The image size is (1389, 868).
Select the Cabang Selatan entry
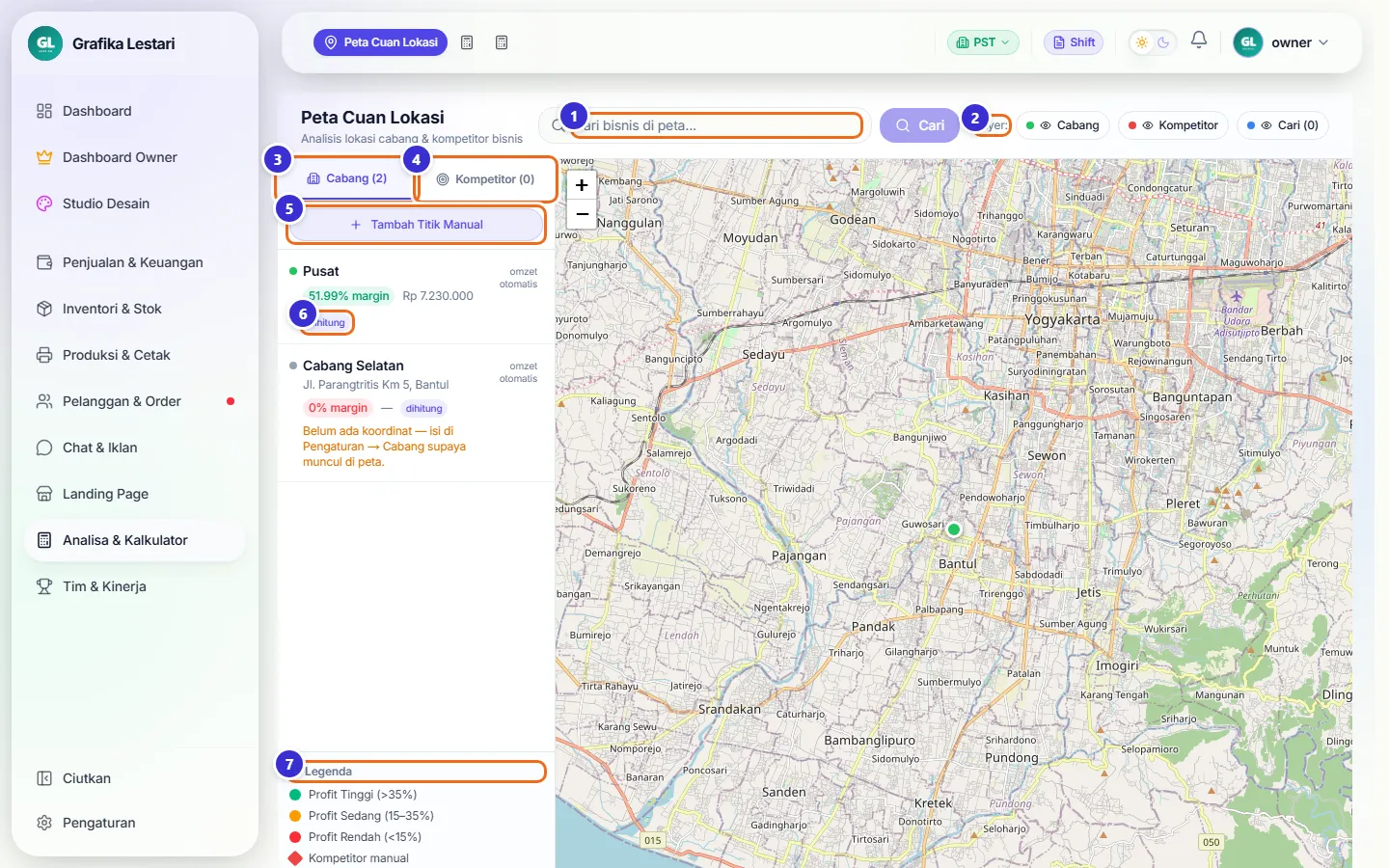tap(416, 414)
